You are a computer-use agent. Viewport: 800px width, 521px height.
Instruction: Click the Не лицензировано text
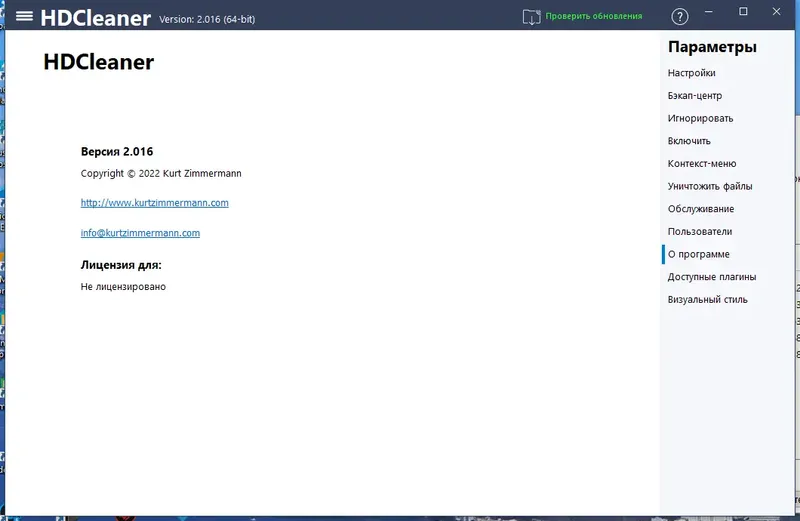[x=123, y=287]
